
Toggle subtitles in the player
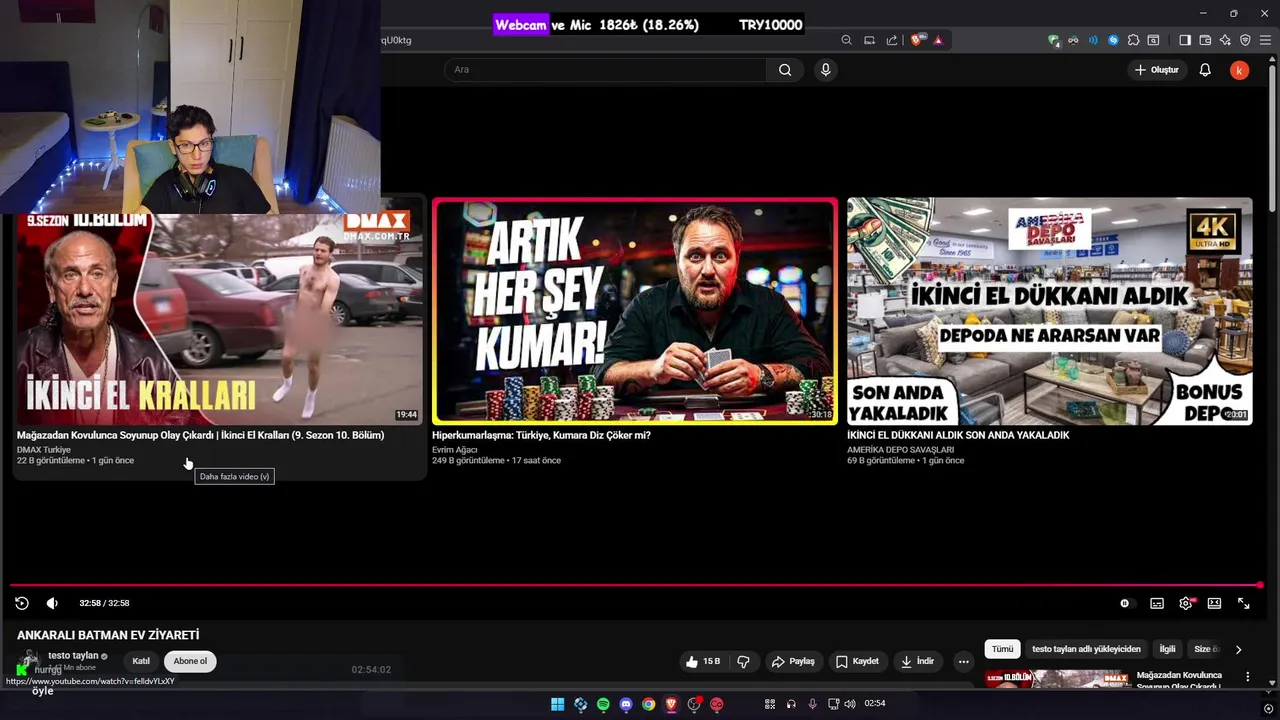(x=1157, y=603)
